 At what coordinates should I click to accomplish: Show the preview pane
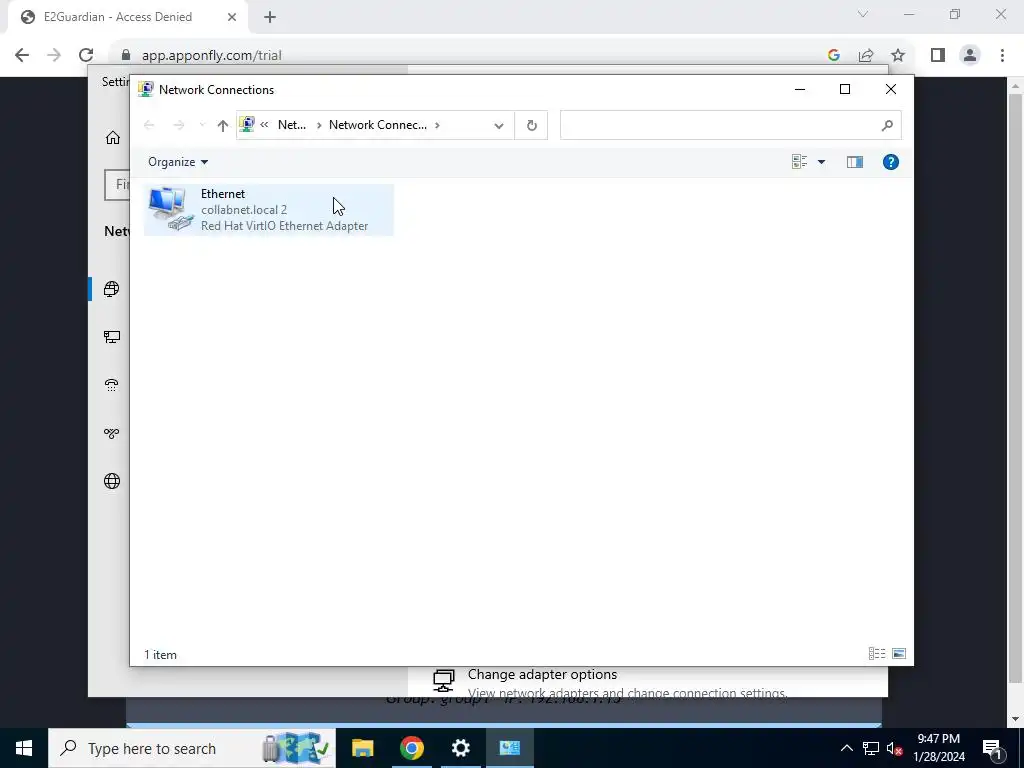855,162
